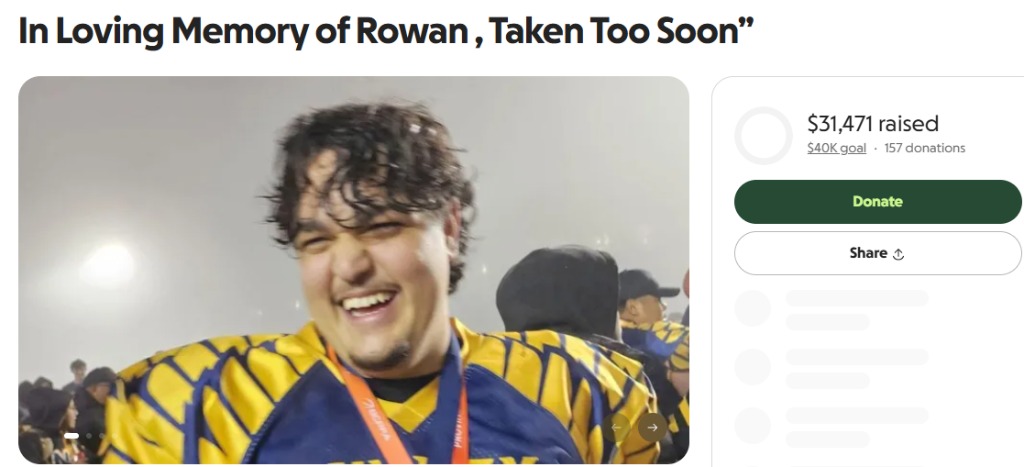Advance to the next fundraiser photo
Image resolution: width=1024 pixels, height=467 pixels.
[x=652, y=427]
